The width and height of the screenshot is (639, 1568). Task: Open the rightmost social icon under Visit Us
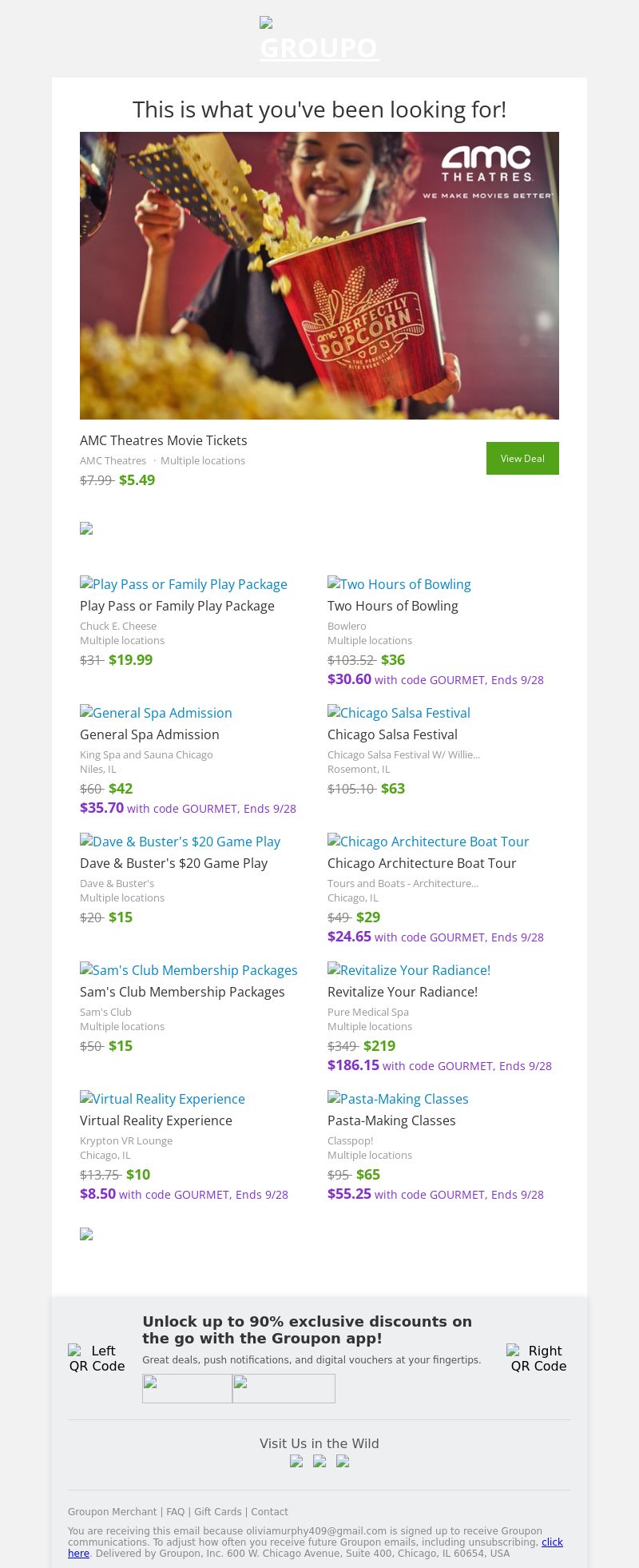[343, 1461]
